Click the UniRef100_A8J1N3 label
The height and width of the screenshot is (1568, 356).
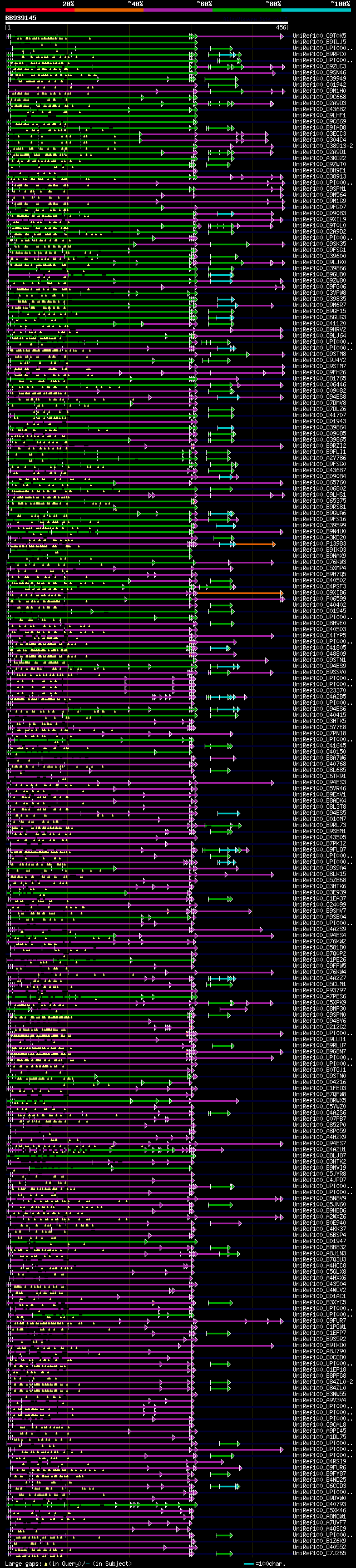pos(319,1253)
